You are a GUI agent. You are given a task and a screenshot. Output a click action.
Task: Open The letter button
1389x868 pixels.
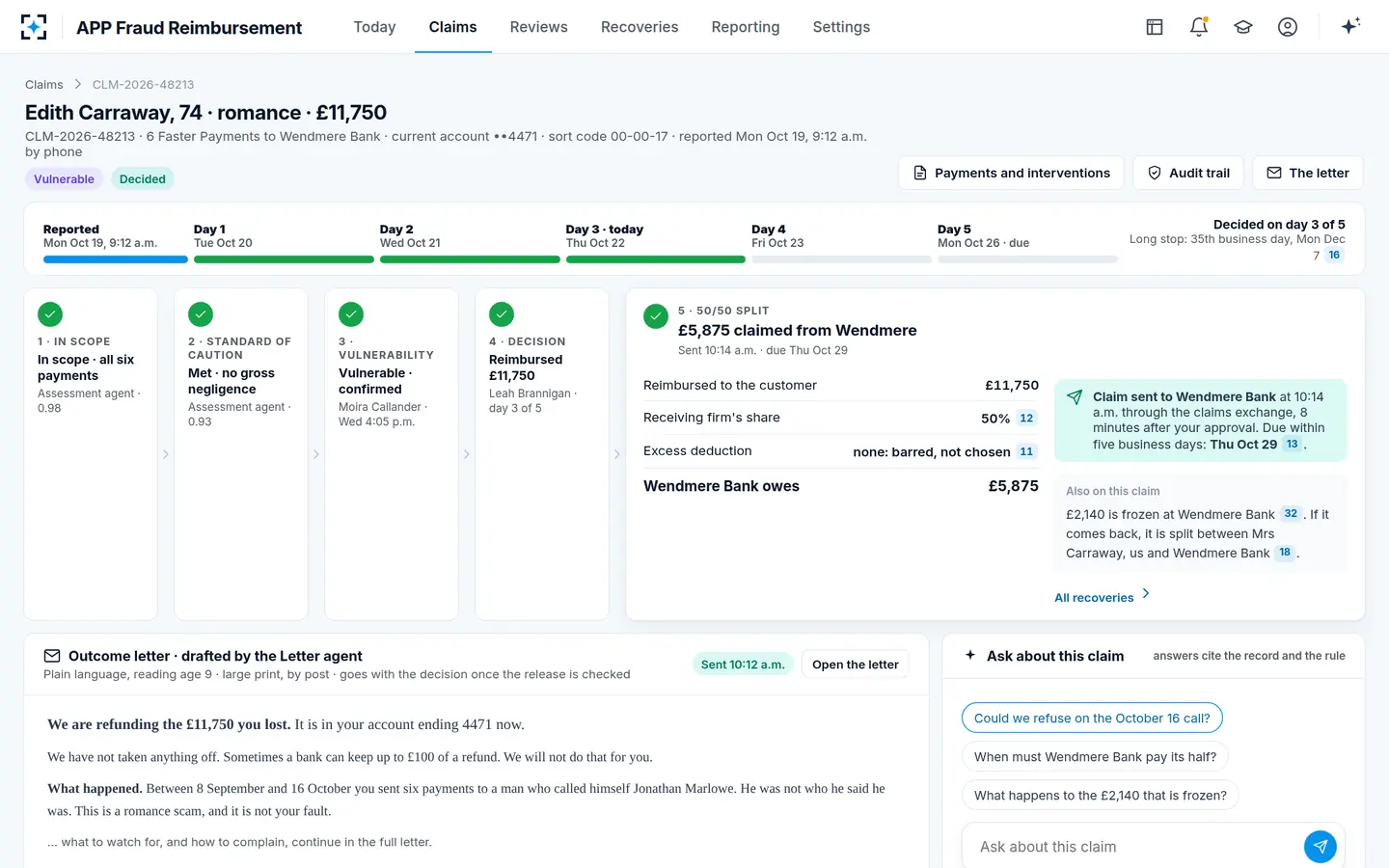click(x=1308, y=173)
